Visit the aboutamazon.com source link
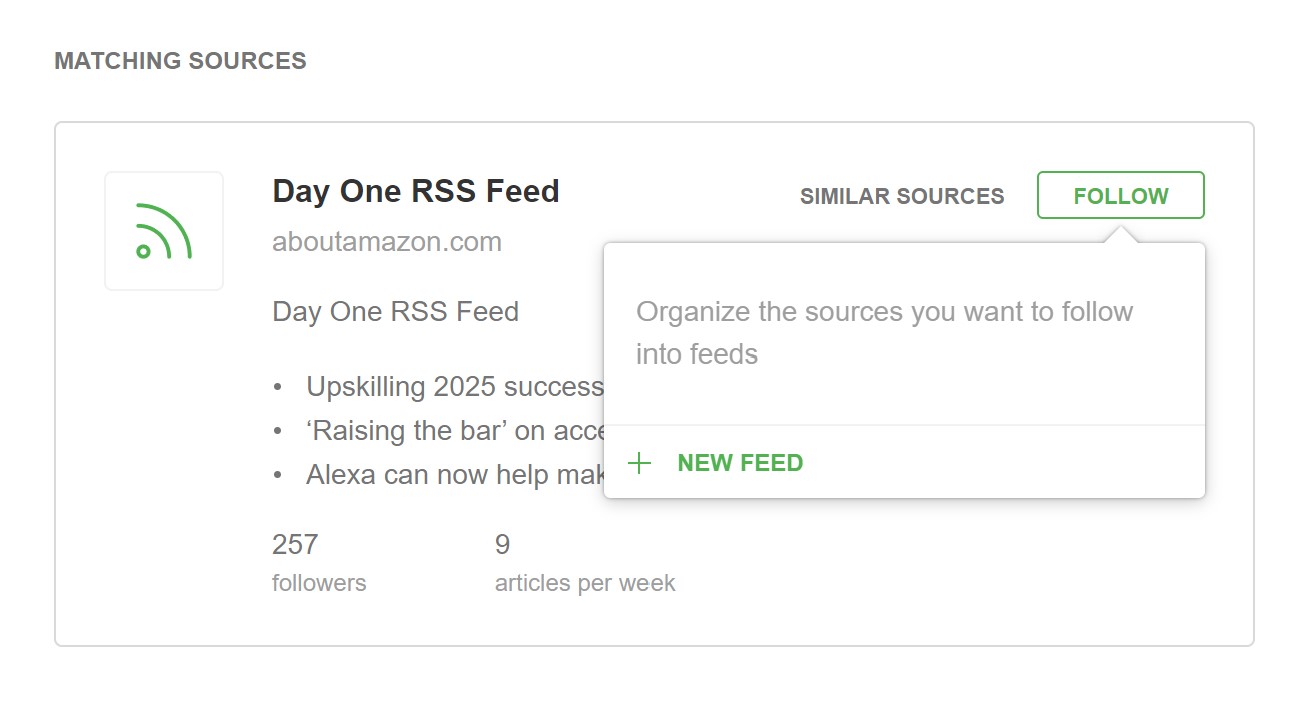 386,242
